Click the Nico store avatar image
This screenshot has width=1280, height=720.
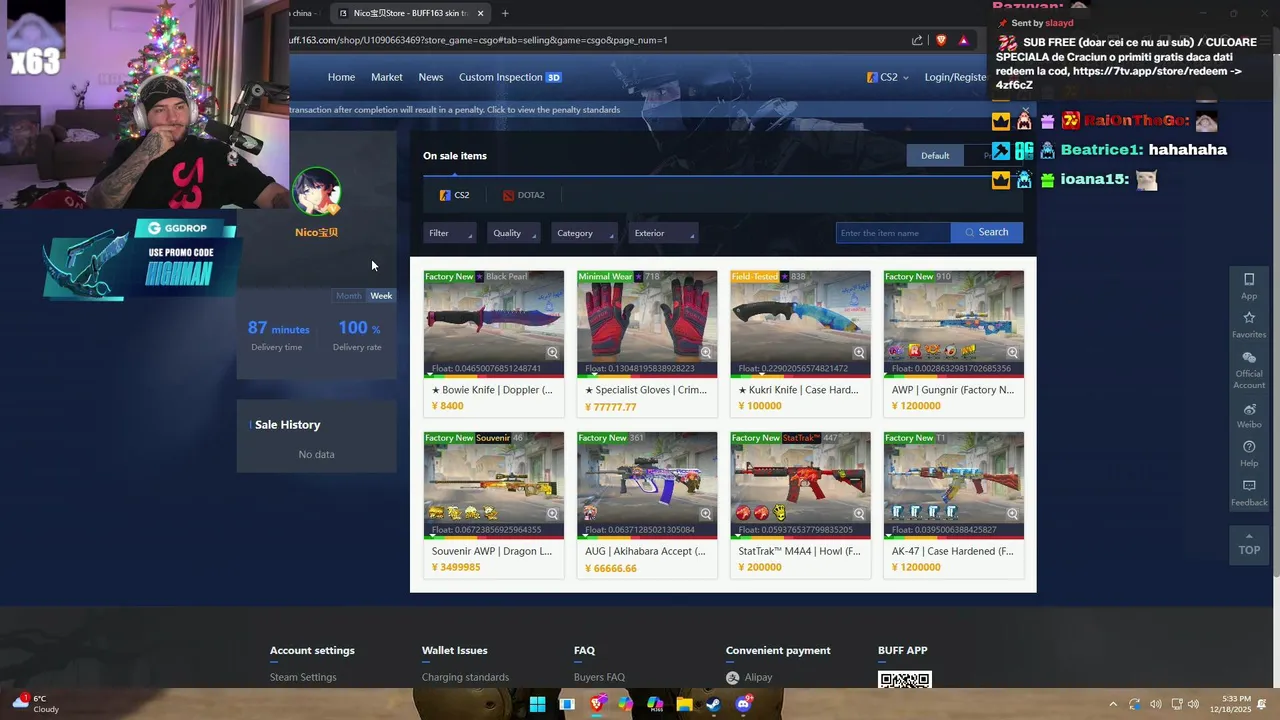tap(317, 191)
